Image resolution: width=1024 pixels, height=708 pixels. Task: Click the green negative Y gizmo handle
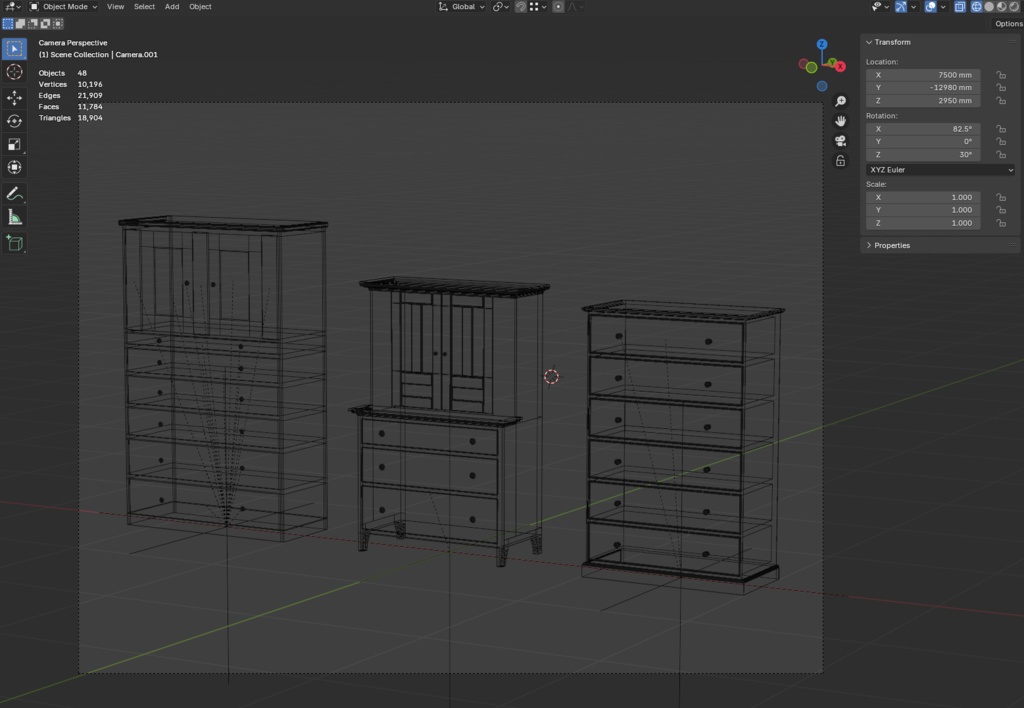(x=811, y=67)
